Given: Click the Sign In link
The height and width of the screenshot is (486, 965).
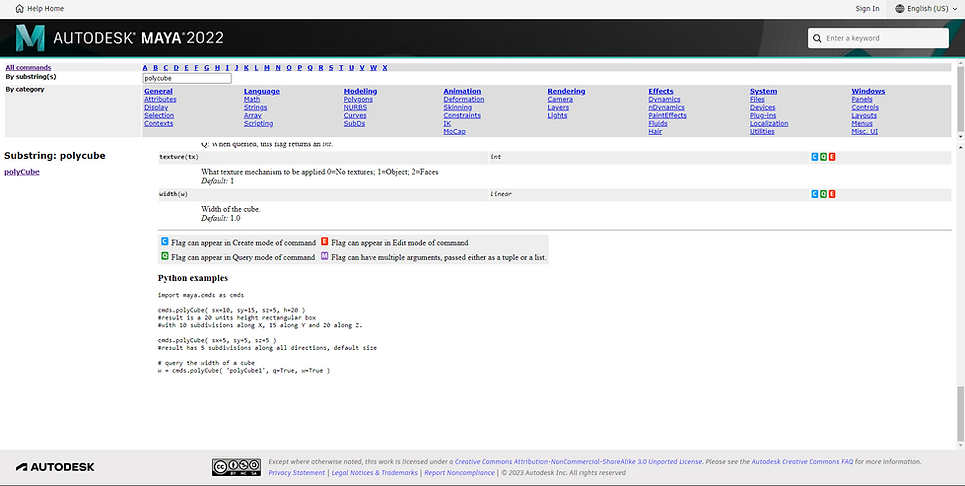Looking at the screenshot, I should 867,9.
